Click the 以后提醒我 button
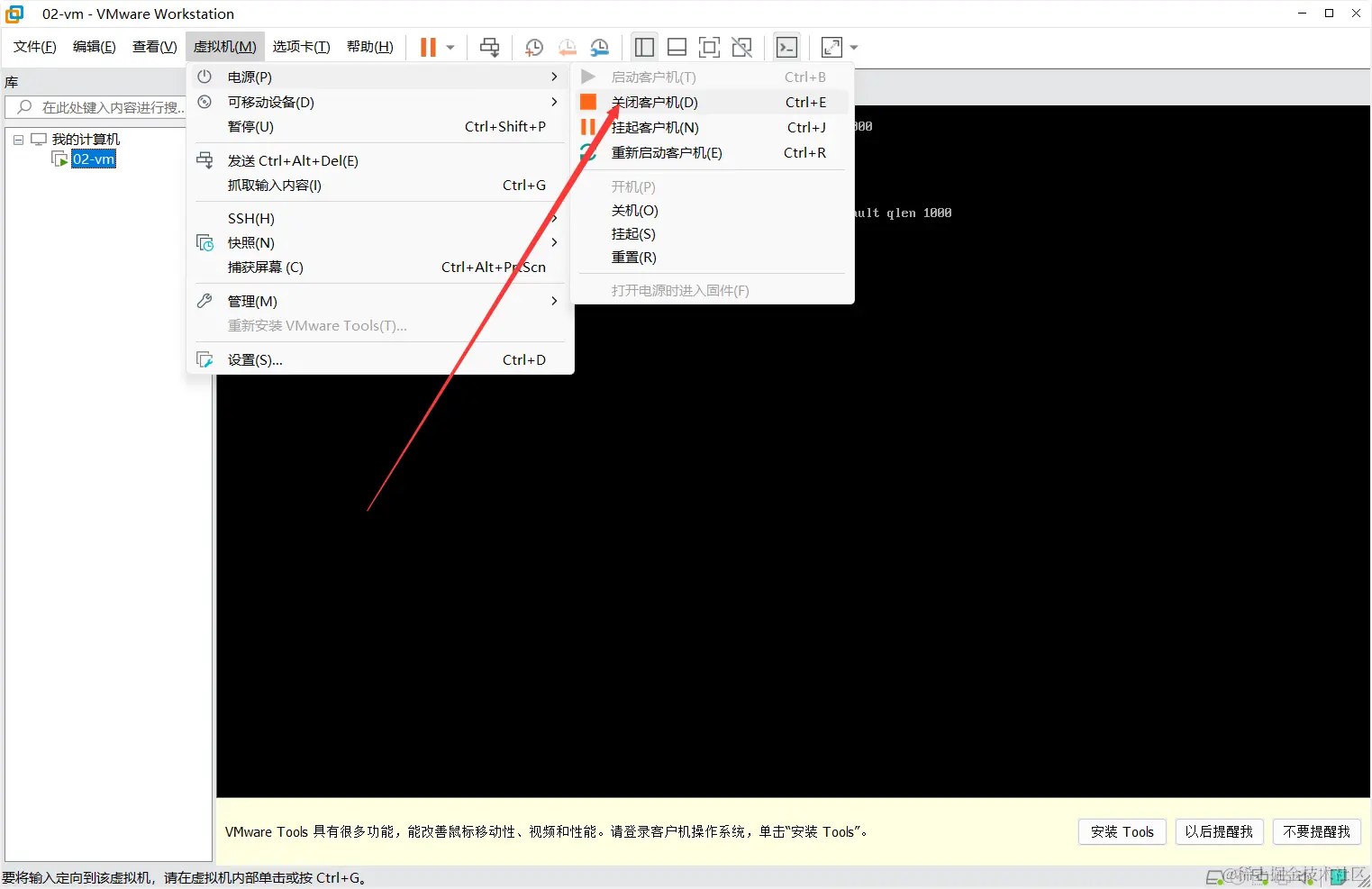The height and width of the screenshot is (889, 1372). pos(1219,831)
